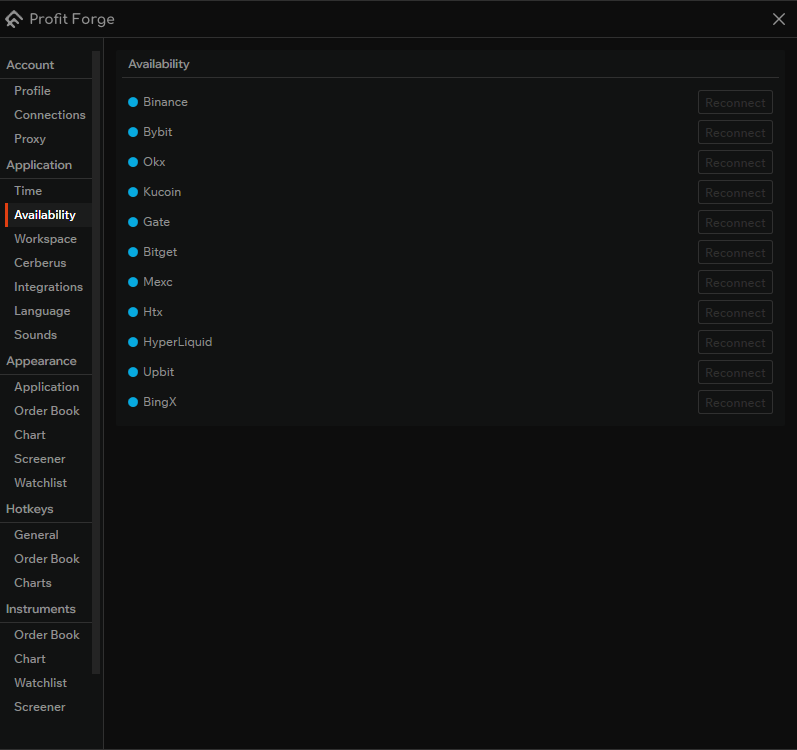This screenshot has width=797, height=750.
Task: Click the blue status dot for Bitget
Action: tap(133, 252)
